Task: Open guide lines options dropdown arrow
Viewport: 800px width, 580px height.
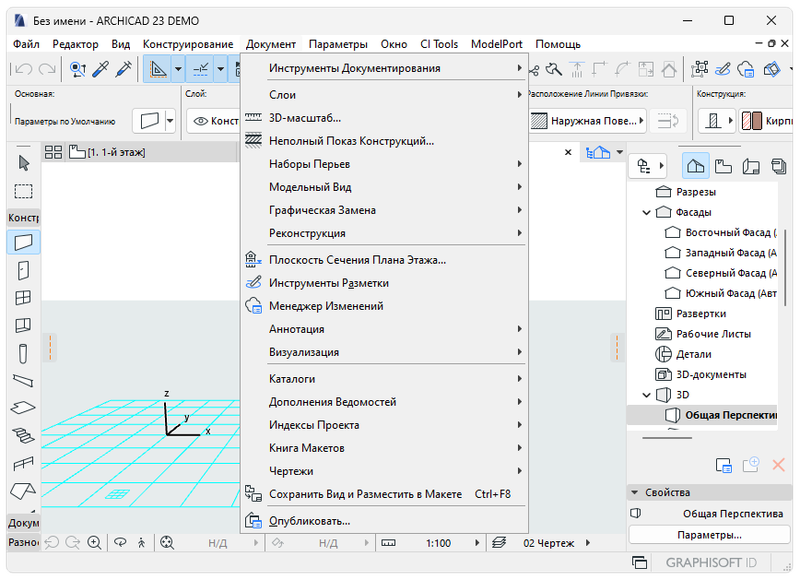Action: coord(178,68)
